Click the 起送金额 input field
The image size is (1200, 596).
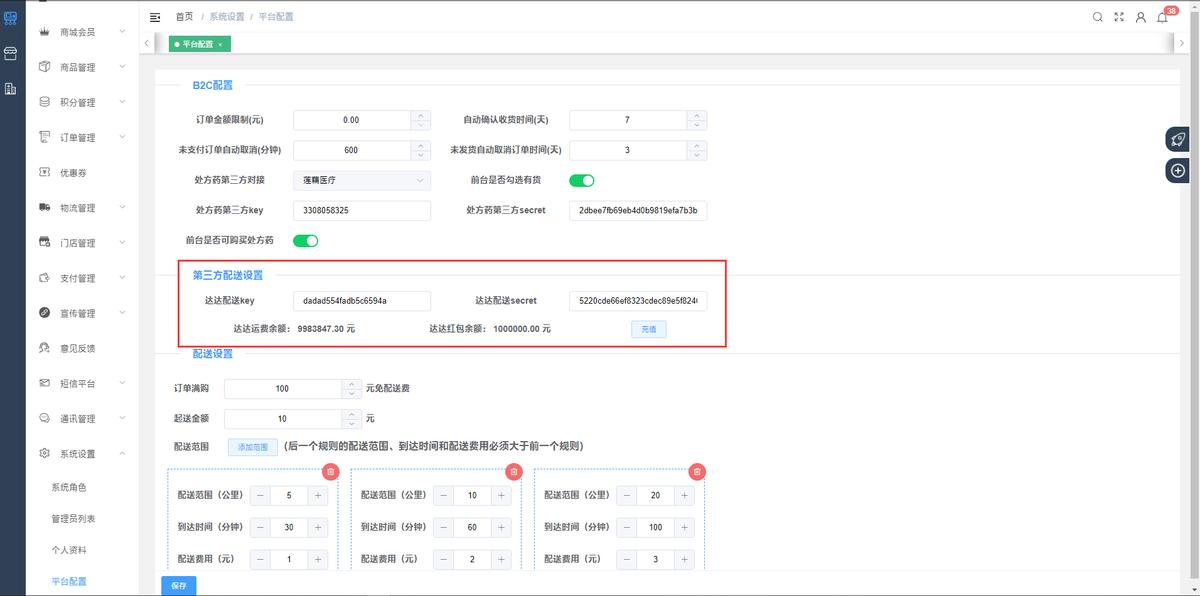coord(283,419)
